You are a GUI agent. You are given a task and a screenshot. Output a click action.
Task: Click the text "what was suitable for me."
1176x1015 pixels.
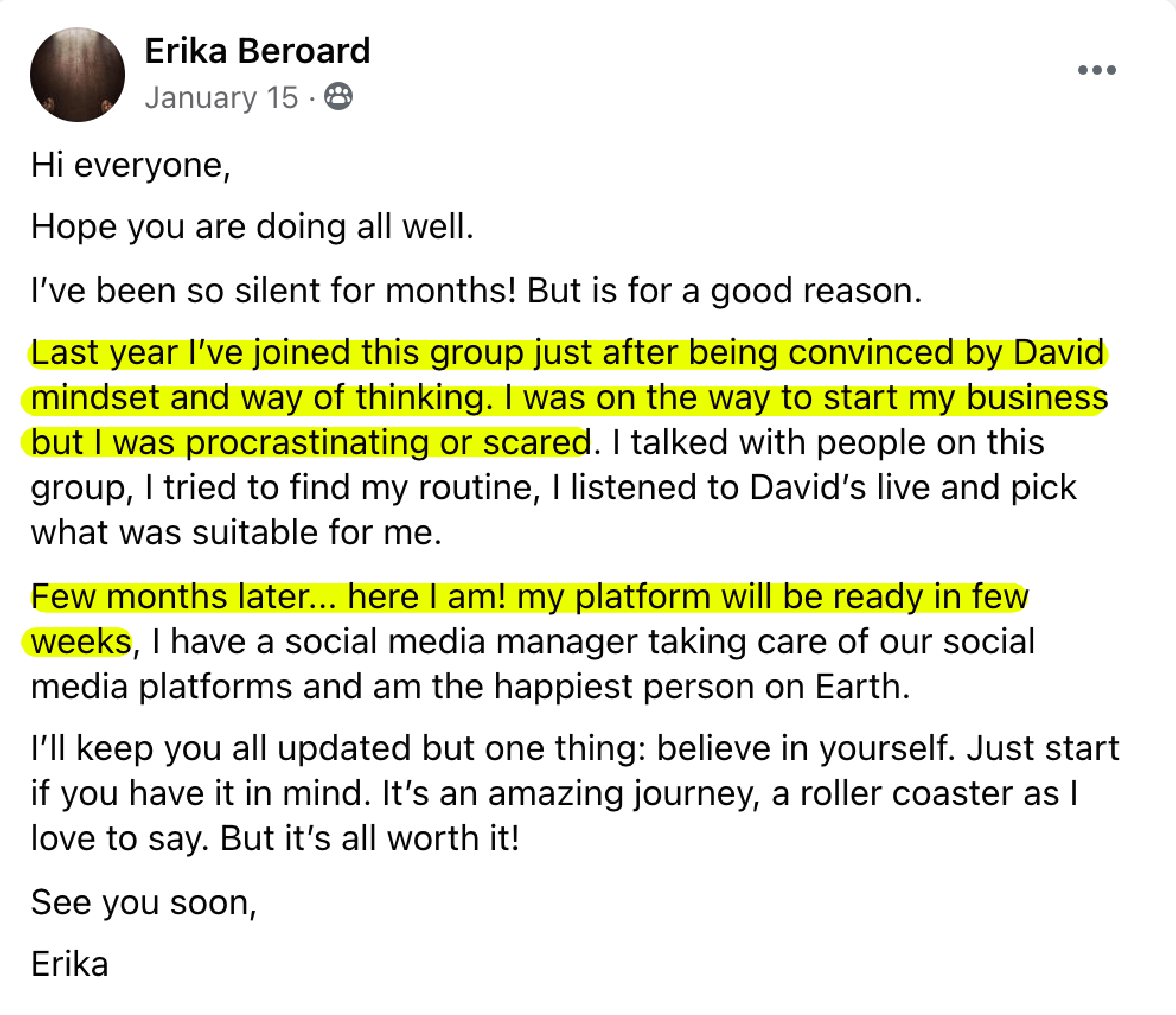click(236, 533)
